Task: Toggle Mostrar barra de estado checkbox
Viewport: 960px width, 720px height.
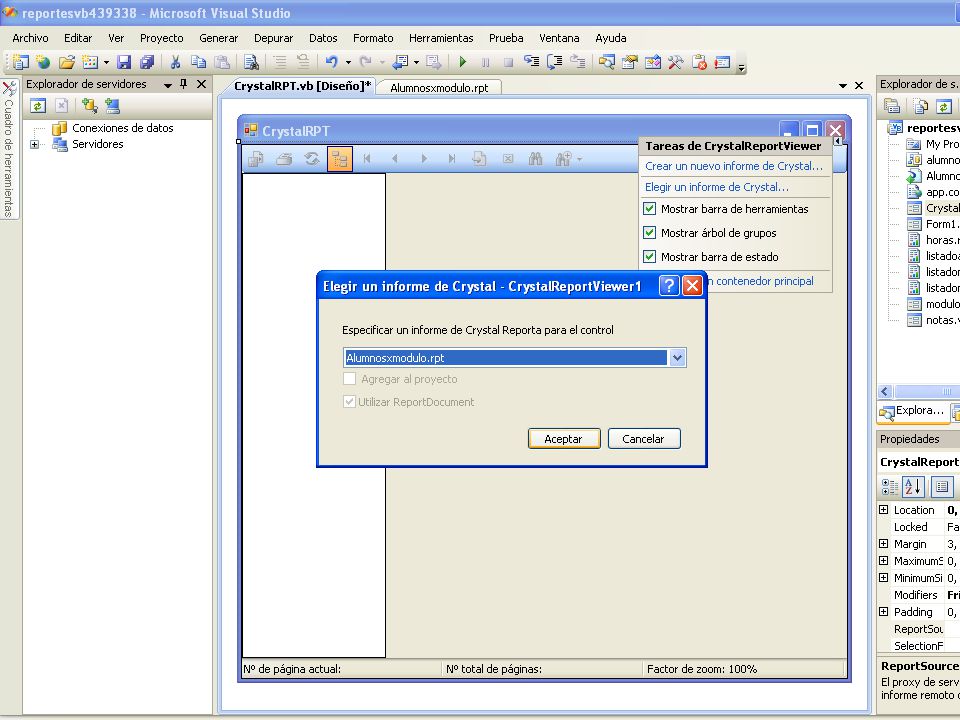Action: click(650, 257)
